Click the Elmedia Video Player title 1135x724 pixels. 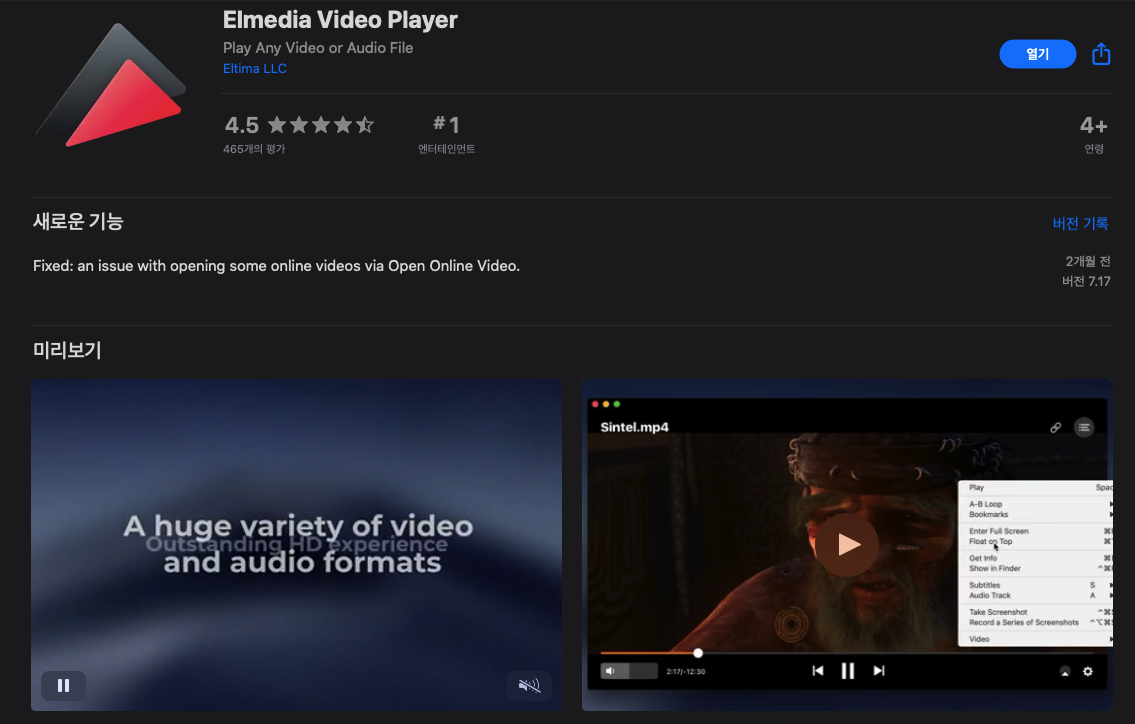click(x=340, y=20)
